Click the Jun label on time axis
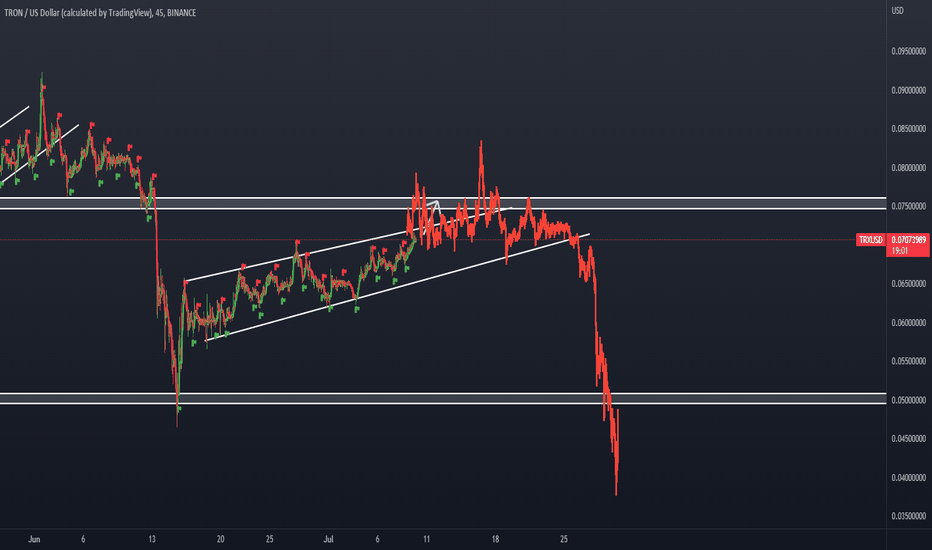This screenshot has width=932, height=550. pos(34,539)
